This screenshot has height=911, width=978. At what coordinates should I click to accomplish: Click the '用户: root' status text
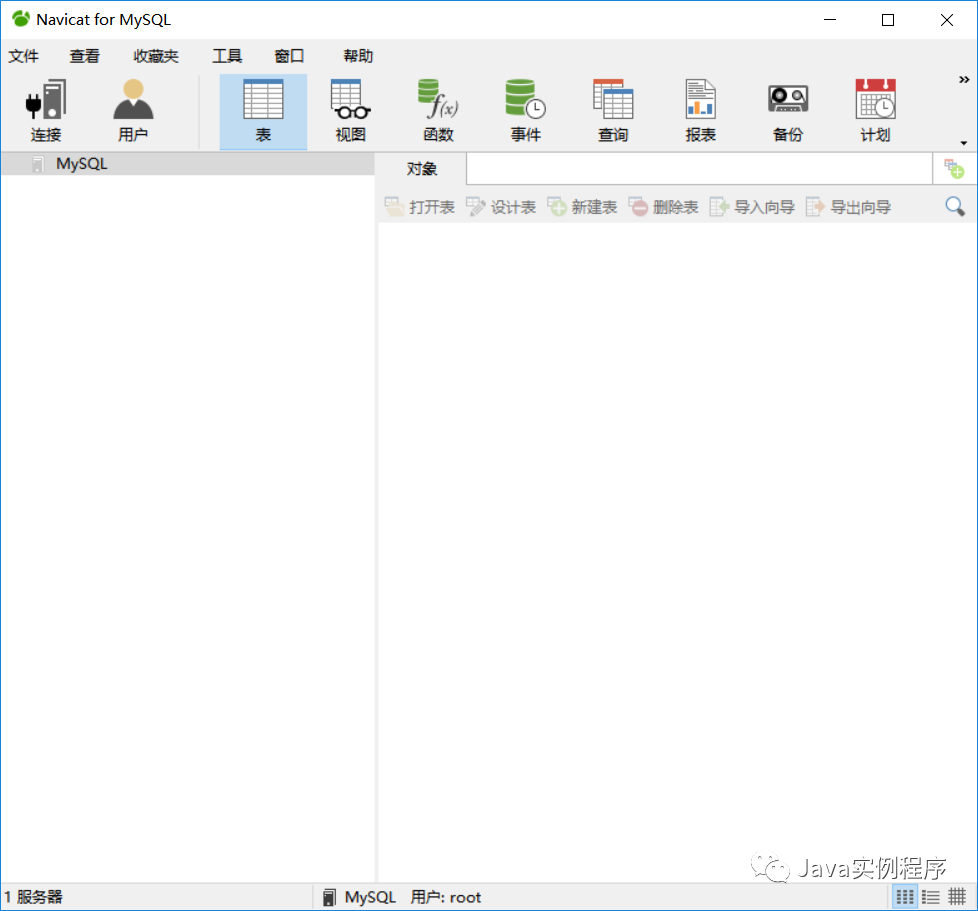445,897
